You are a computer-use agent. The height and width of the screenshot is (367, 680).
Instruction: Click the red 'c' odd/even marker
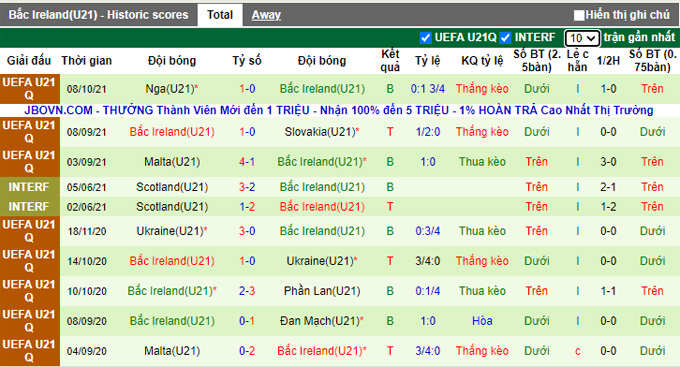point(577,351)
